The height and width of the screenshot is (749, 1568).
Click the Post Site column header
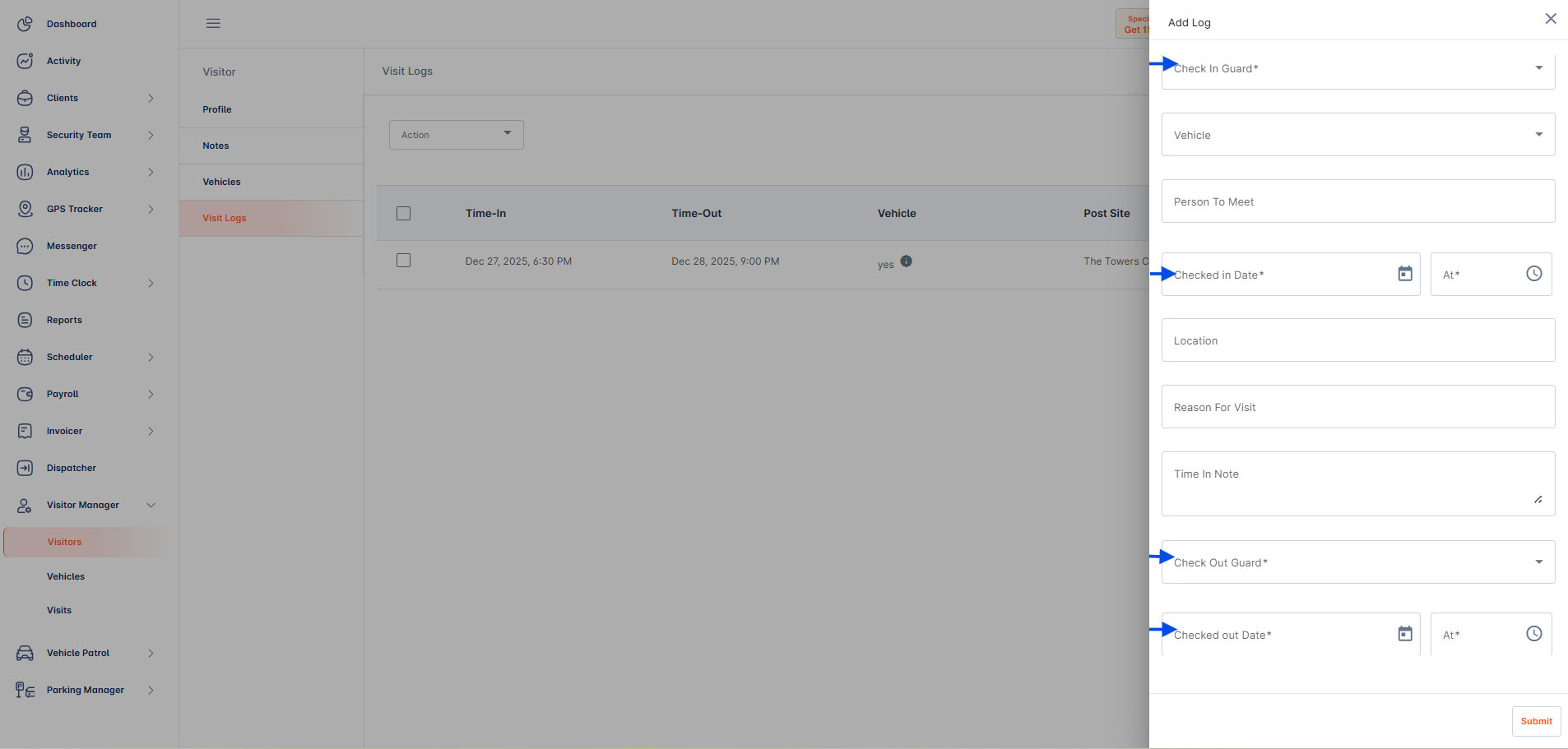click(x=1106, y=213)
